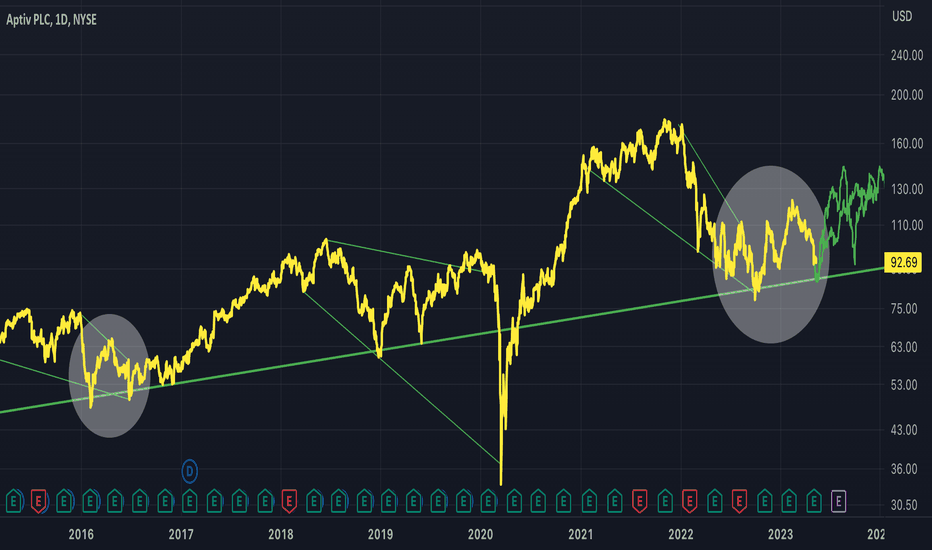Viewport: 932px width, 550px height.
Task: Click the first red earnings marker right of the 2021 label
Action: click(640, 501)
